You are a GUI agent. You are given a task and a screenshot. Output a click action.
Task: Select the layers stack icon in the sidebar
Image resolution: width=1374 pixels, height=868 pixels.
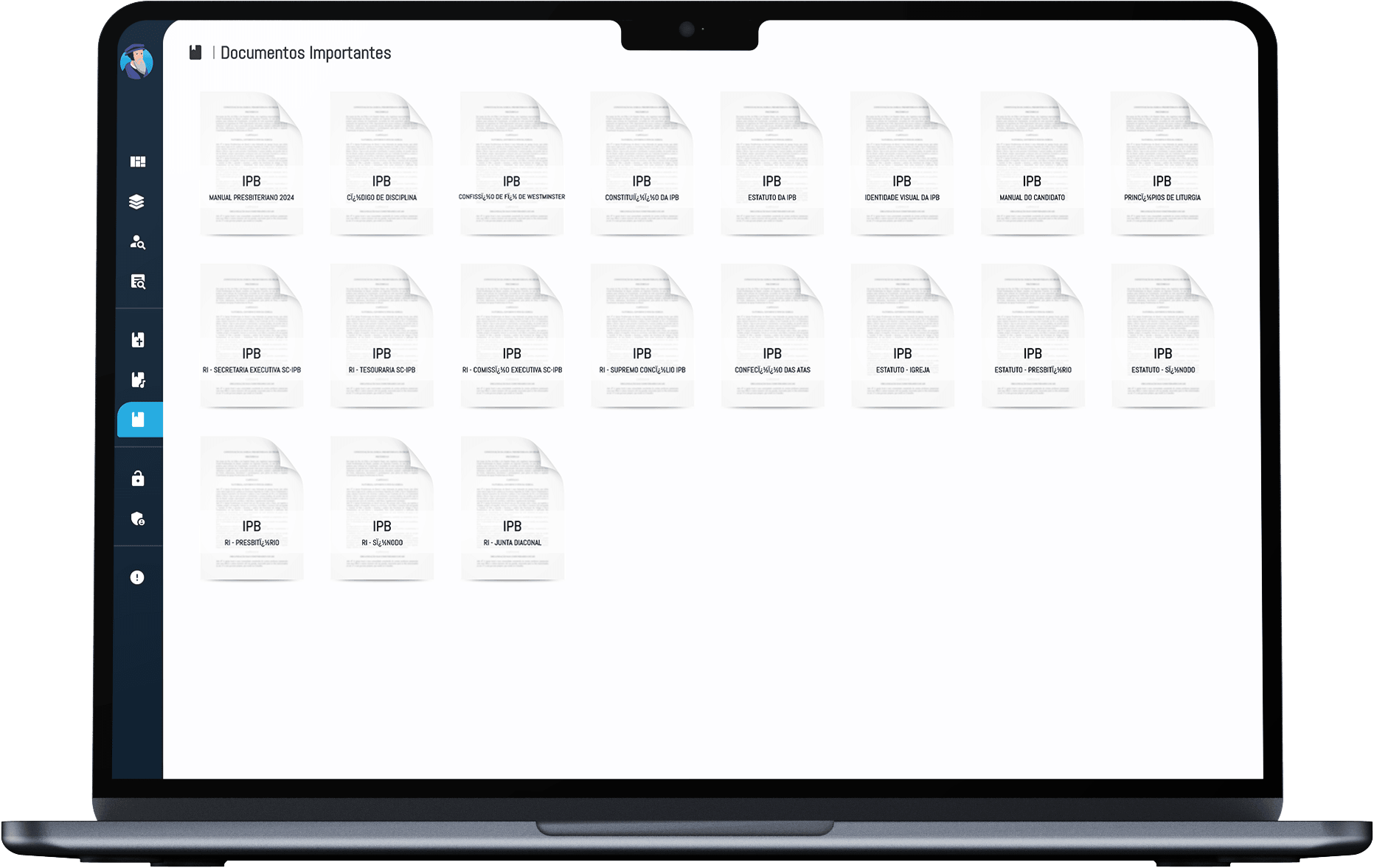click(138, 202)
